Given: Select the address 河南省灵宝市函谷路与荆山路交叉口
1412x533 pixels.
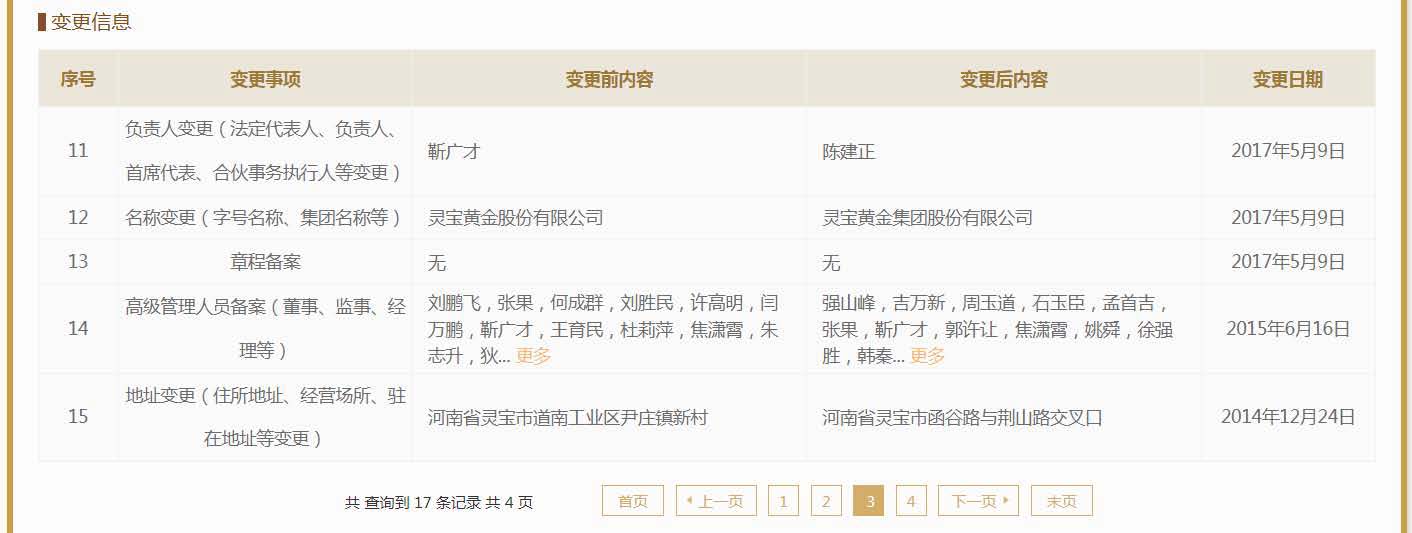Looking at the screenshot, I should pyautogui.click(x=962, y=418).
